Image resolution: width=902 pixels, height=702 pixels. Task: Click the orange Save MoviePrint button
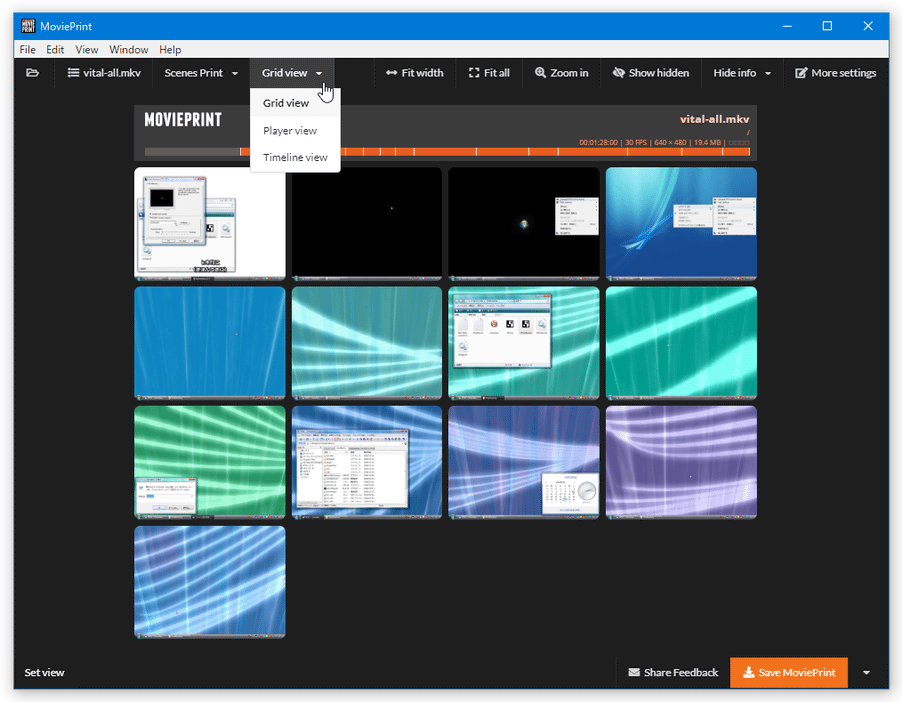pos(789,672)
